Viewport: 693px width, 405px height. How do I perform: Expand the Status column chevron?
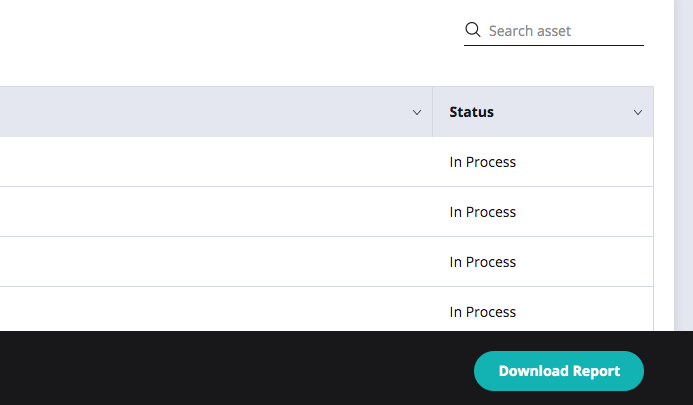[638, 112]
